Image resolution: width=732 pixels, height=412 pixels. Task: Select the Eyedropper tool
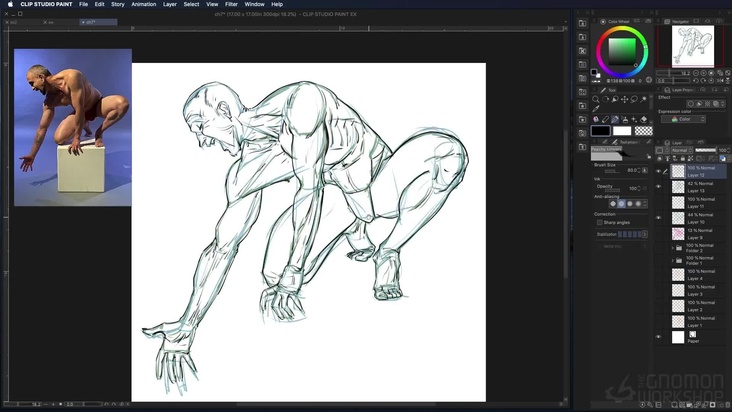click(595, 109)
